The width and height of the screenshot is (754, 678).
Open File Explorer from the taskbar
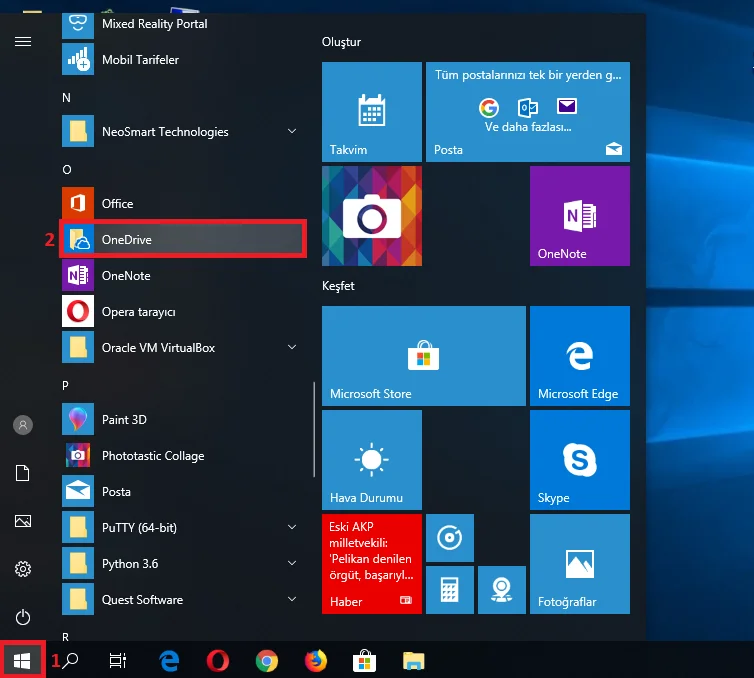[x=414, y=661]
